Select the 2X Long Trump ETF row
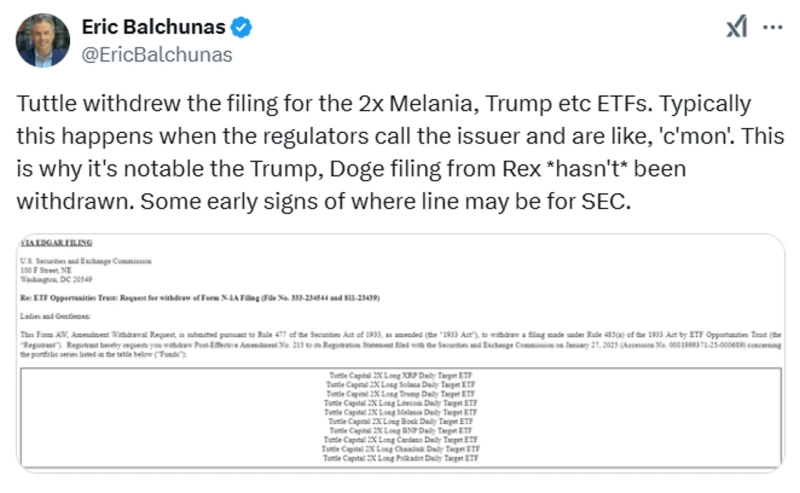The image size is (800, 493). (x=401, y=393)
